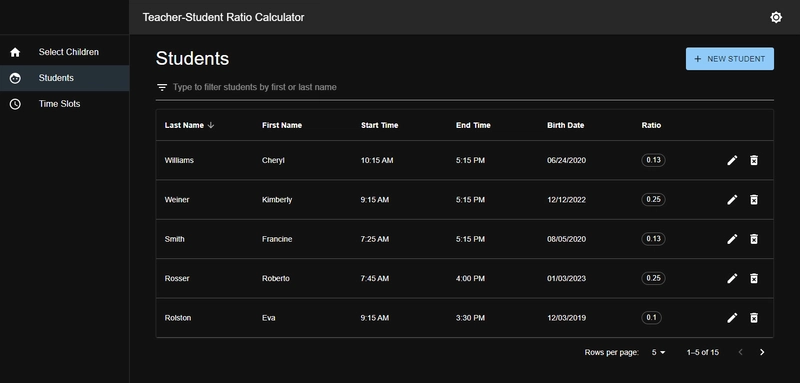This screenshot has height=383, width=800.
Task: Delete the Weiner student row
Action: point(754,199)
